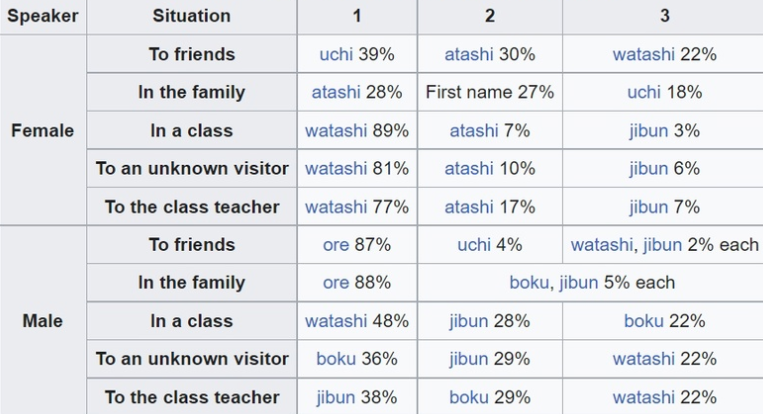The height and width of the screenshot is (414, 763).
Task: Open the ore 88% link
Action: (336, 283)
